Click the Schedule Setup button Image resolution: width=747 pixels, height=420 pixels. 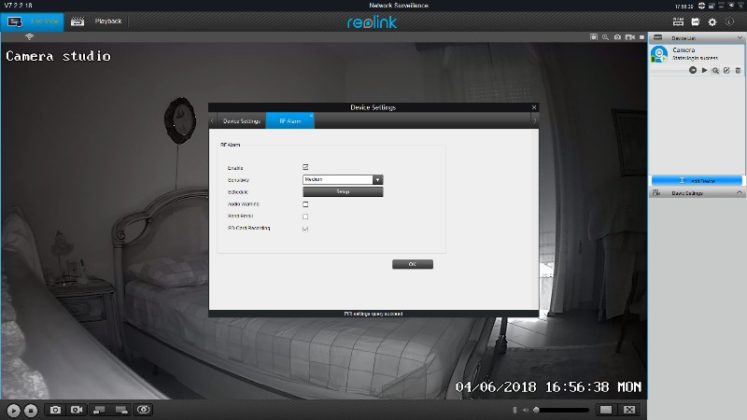343,191
